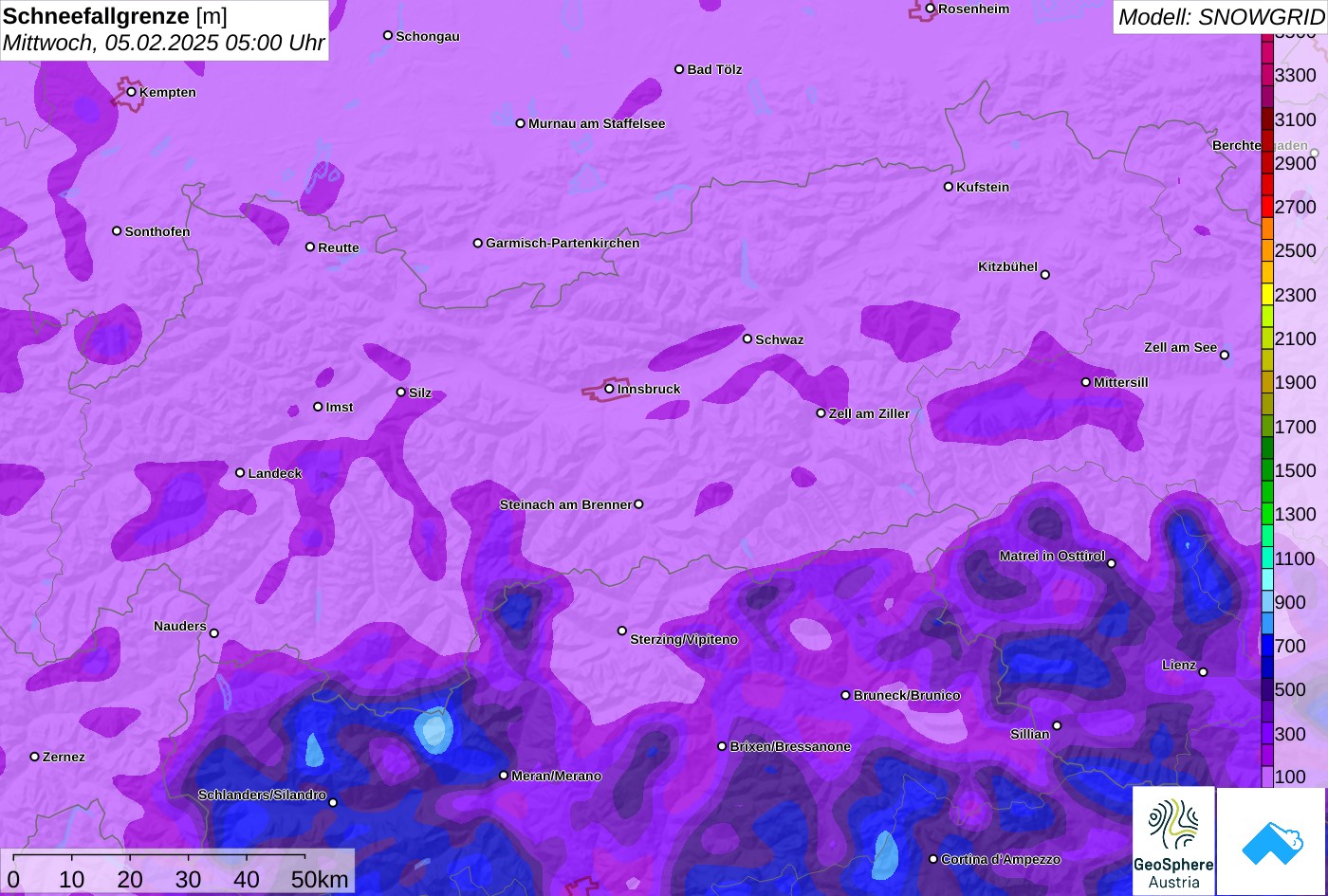Click the 1100 legend value

click(1296, 558)
